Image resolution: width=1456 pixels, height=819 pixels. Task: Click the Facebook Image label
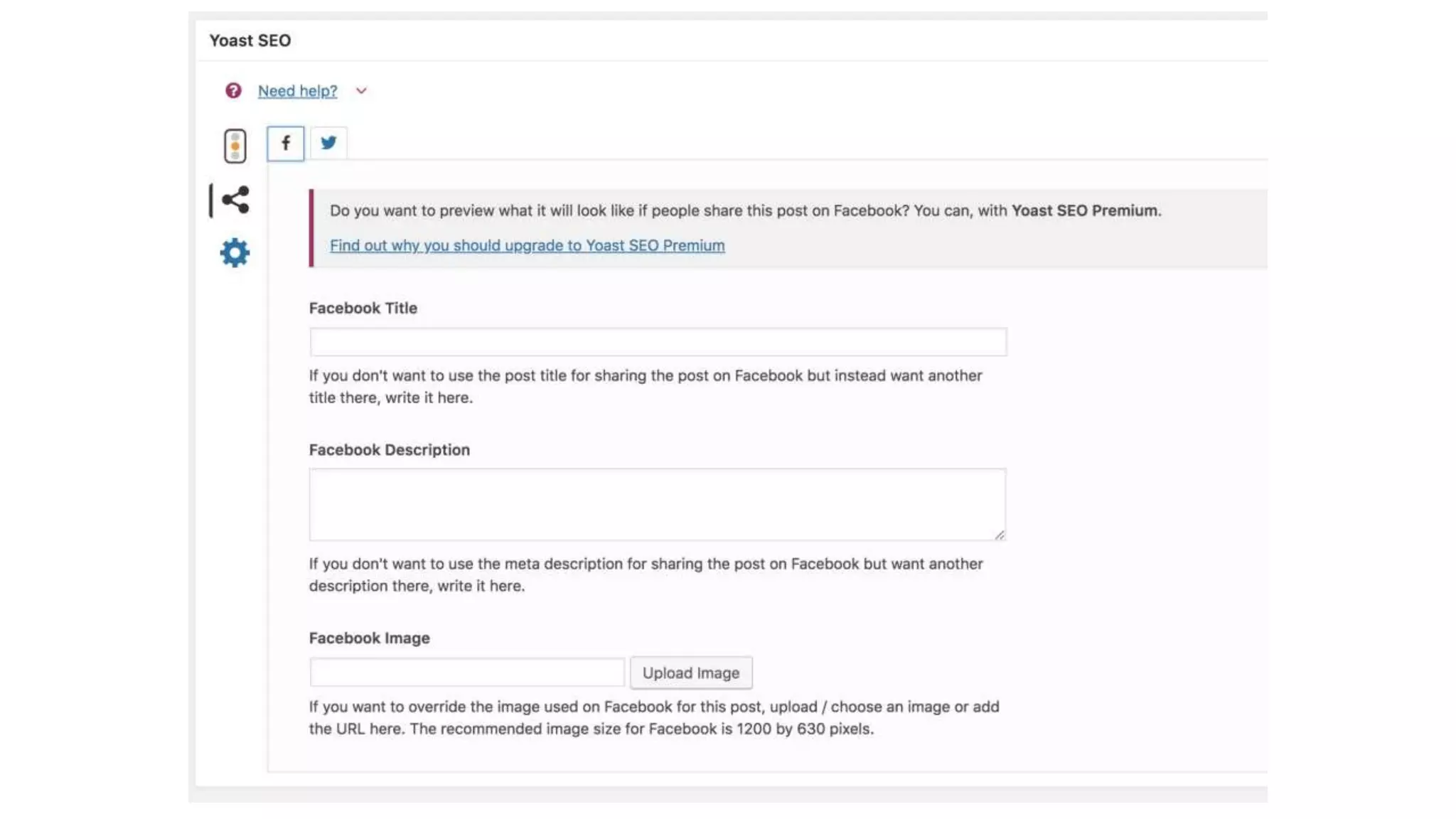pyautogui.click(x=369, y=638)
